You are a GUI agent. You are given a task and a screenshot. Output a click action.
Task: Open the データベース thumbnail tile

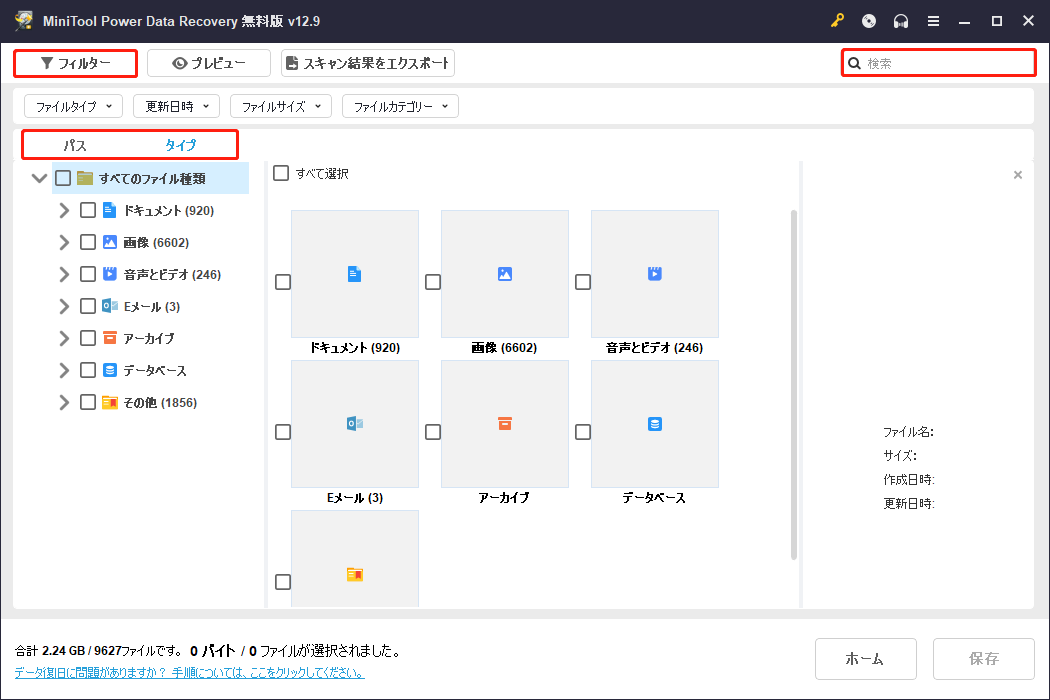655,424
